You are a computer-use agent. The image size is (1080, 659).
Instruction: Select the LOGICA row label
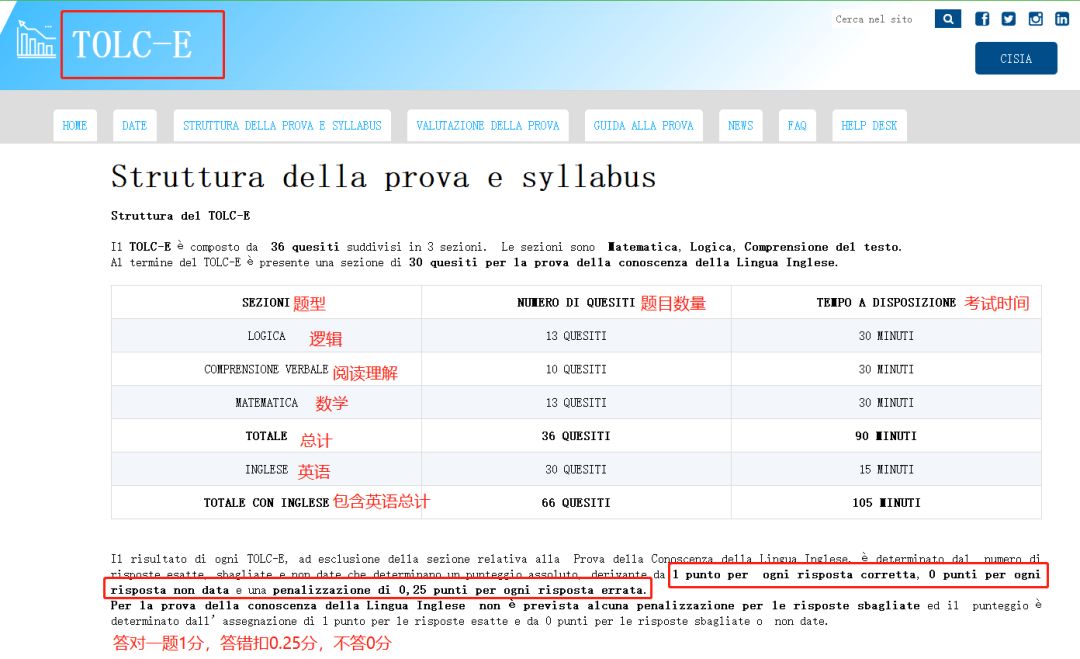tap(267, 335)
